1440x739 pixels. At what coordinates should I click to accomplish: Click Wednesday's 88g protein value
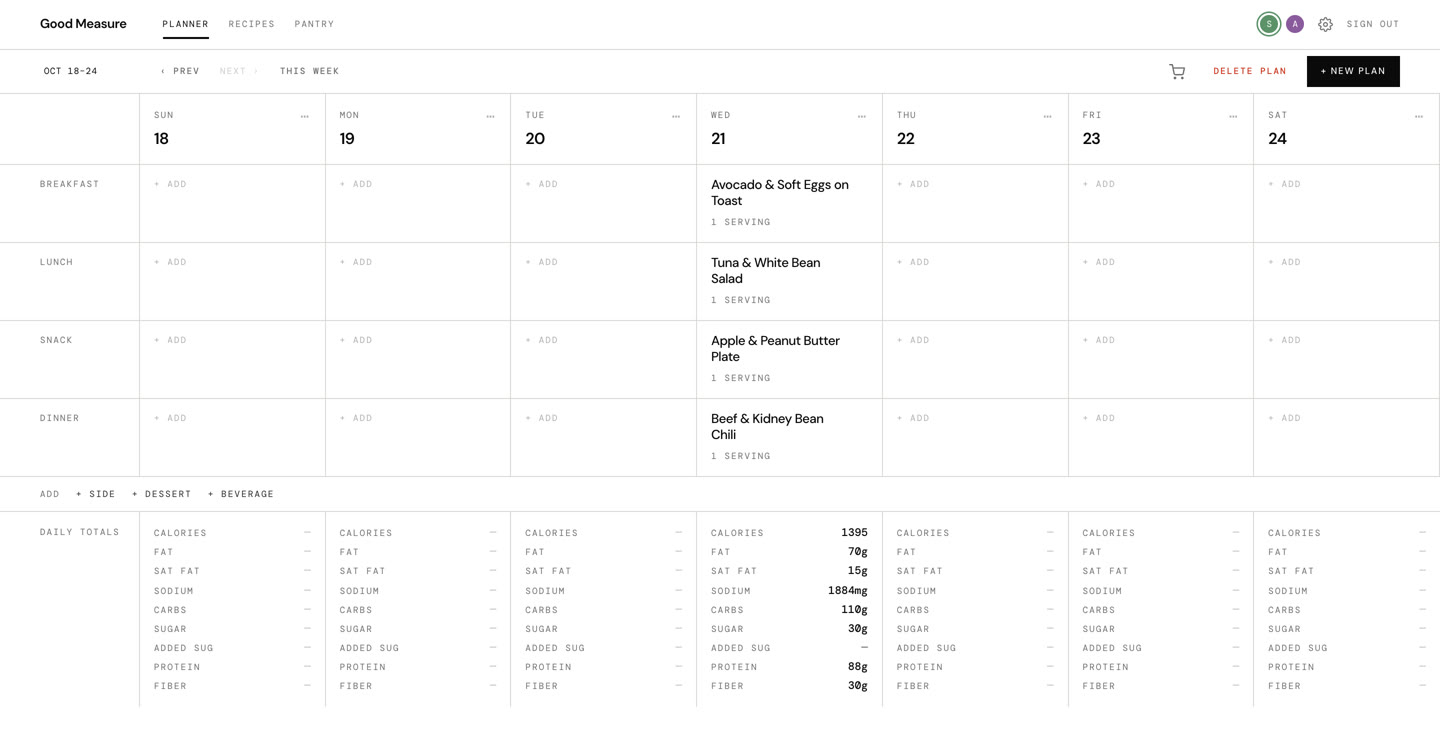[x=858, y=667]
